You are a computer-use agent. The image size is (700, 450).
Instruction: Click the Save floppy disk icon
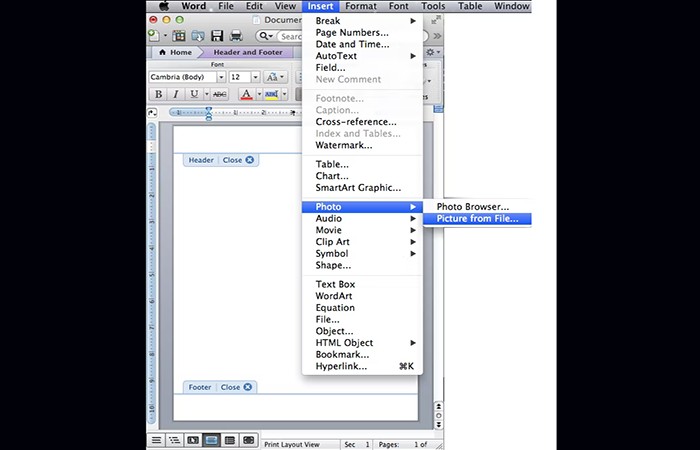click(217, 36)
